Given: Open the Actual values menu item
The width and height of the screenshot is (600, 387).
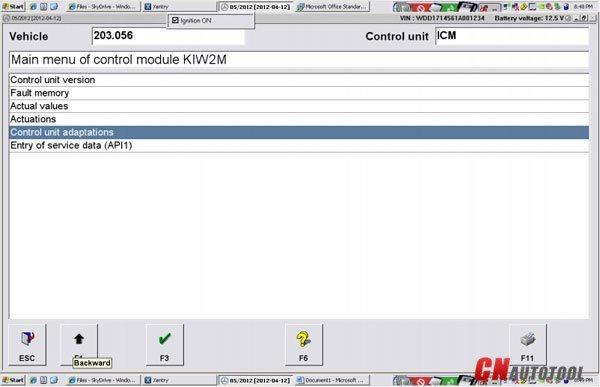Looking at the screenshot, I should pyautogui.click(x=299, y=106).
